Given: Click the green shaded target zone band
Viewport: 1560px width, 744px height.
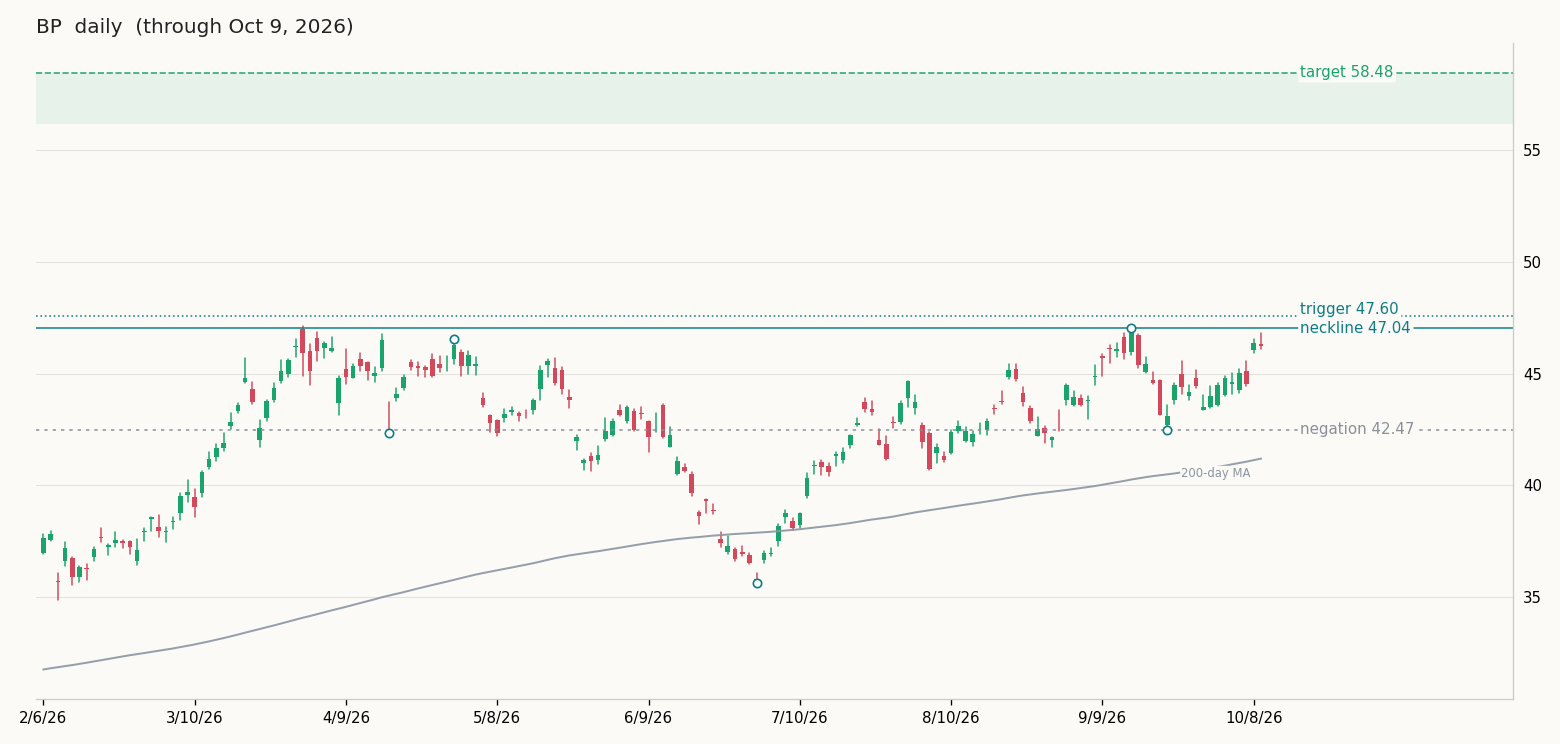Looking at the screenshot, I should tap(774, 98).
